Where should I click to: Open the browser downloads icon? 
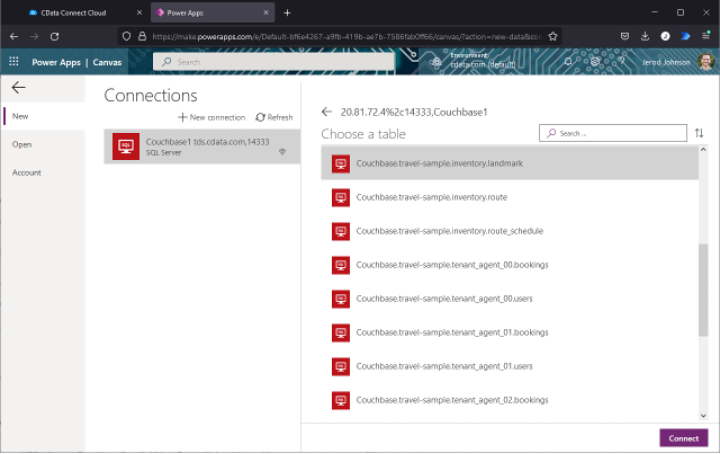click(645, 36)
